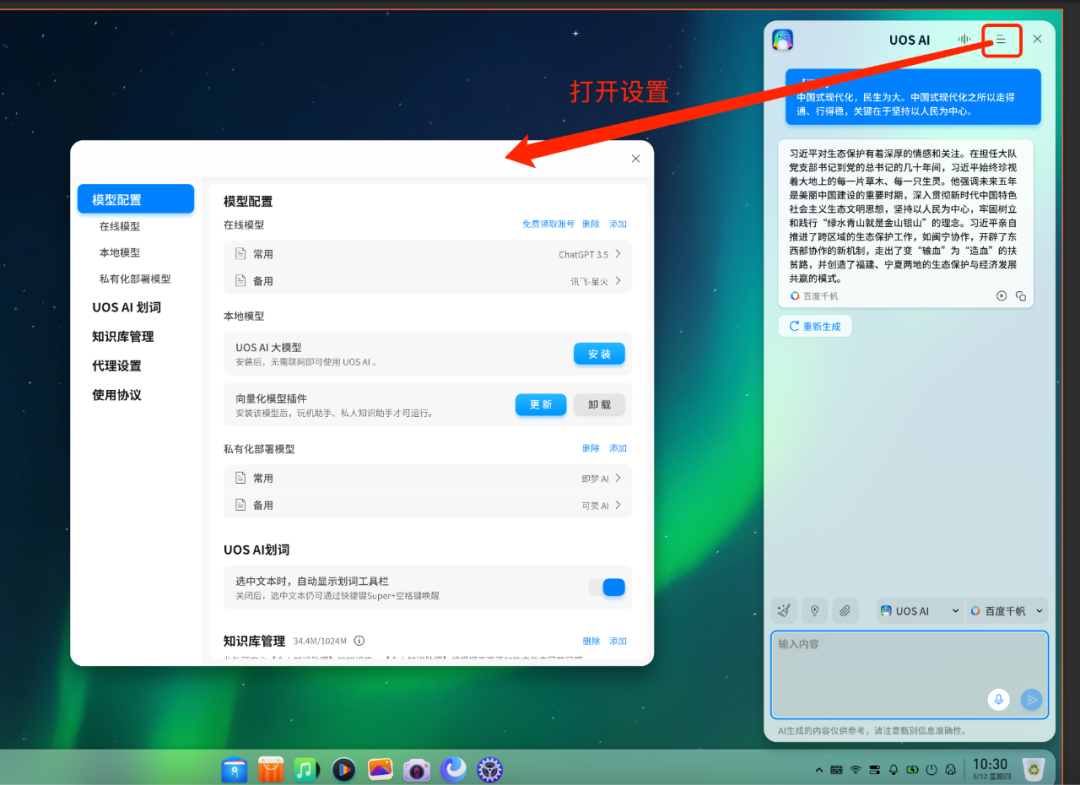Click 卸载 for 向量化模型插件
The image size is (1080, 785).
[x=599, y=404]
